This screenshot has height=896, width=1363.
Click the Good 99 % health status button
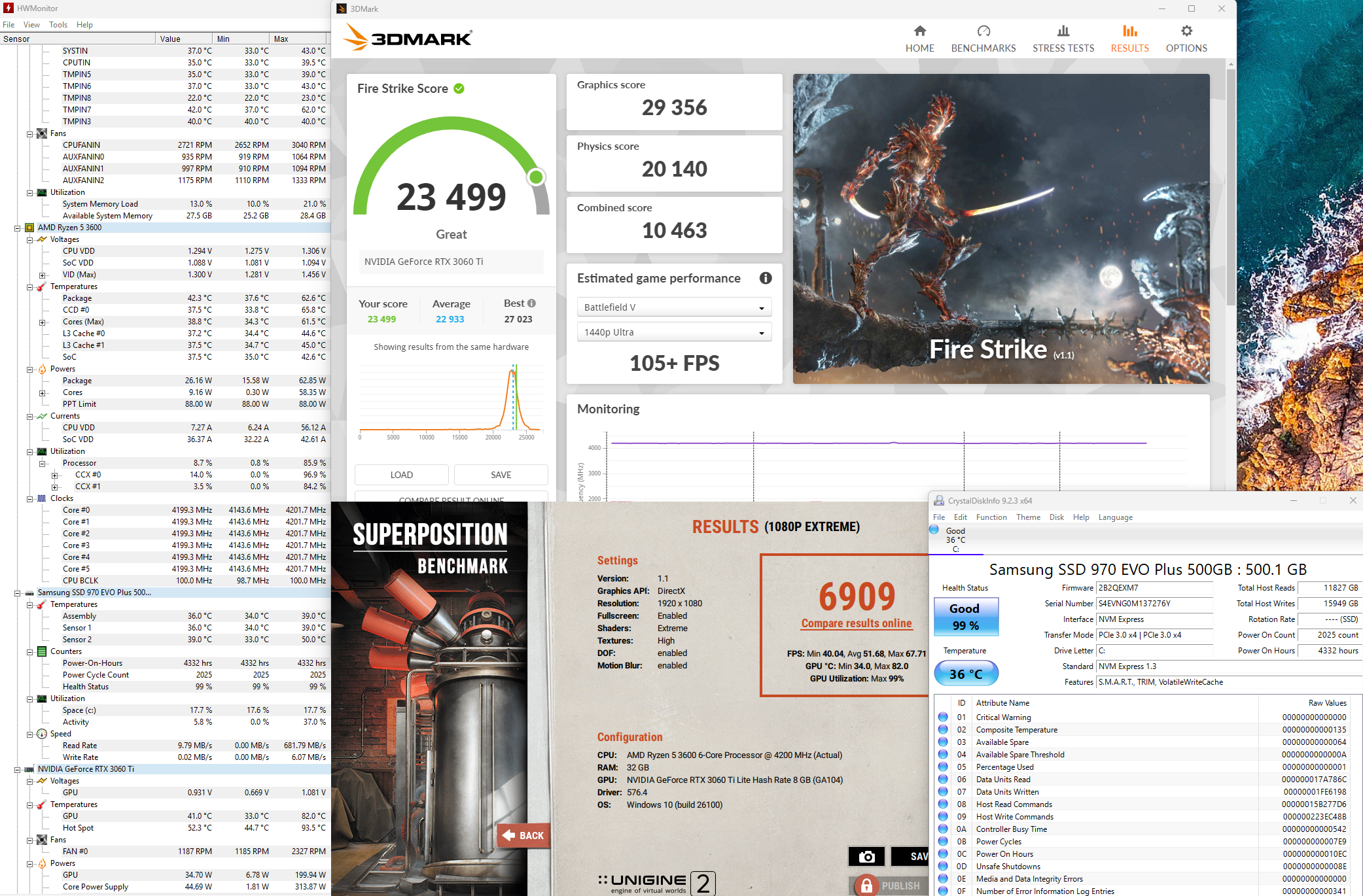[965, 617]
